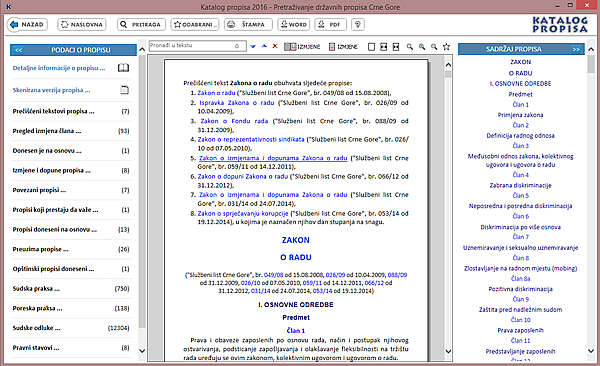Open 'Skenirana verzija propisa' page icon
Image resolution: width=600 pixels, height=366 pixels.
pyautogui.click(x=124, y=90)
